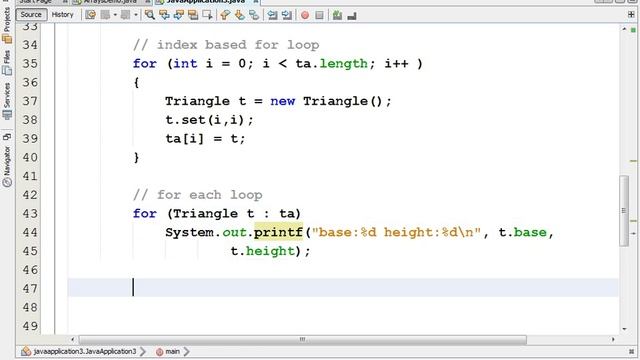
Task: Click "new Triangle()" on line 37
Action: (327, 101)
